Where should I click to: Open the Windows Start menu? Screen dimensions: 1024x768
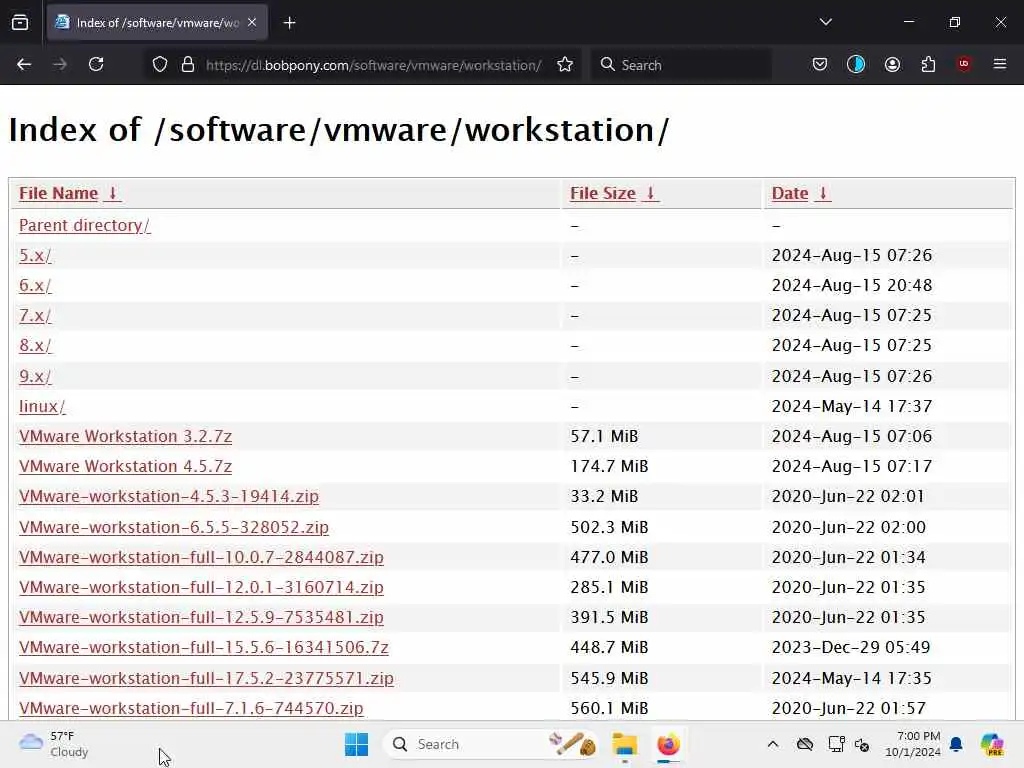pos(357,744)
